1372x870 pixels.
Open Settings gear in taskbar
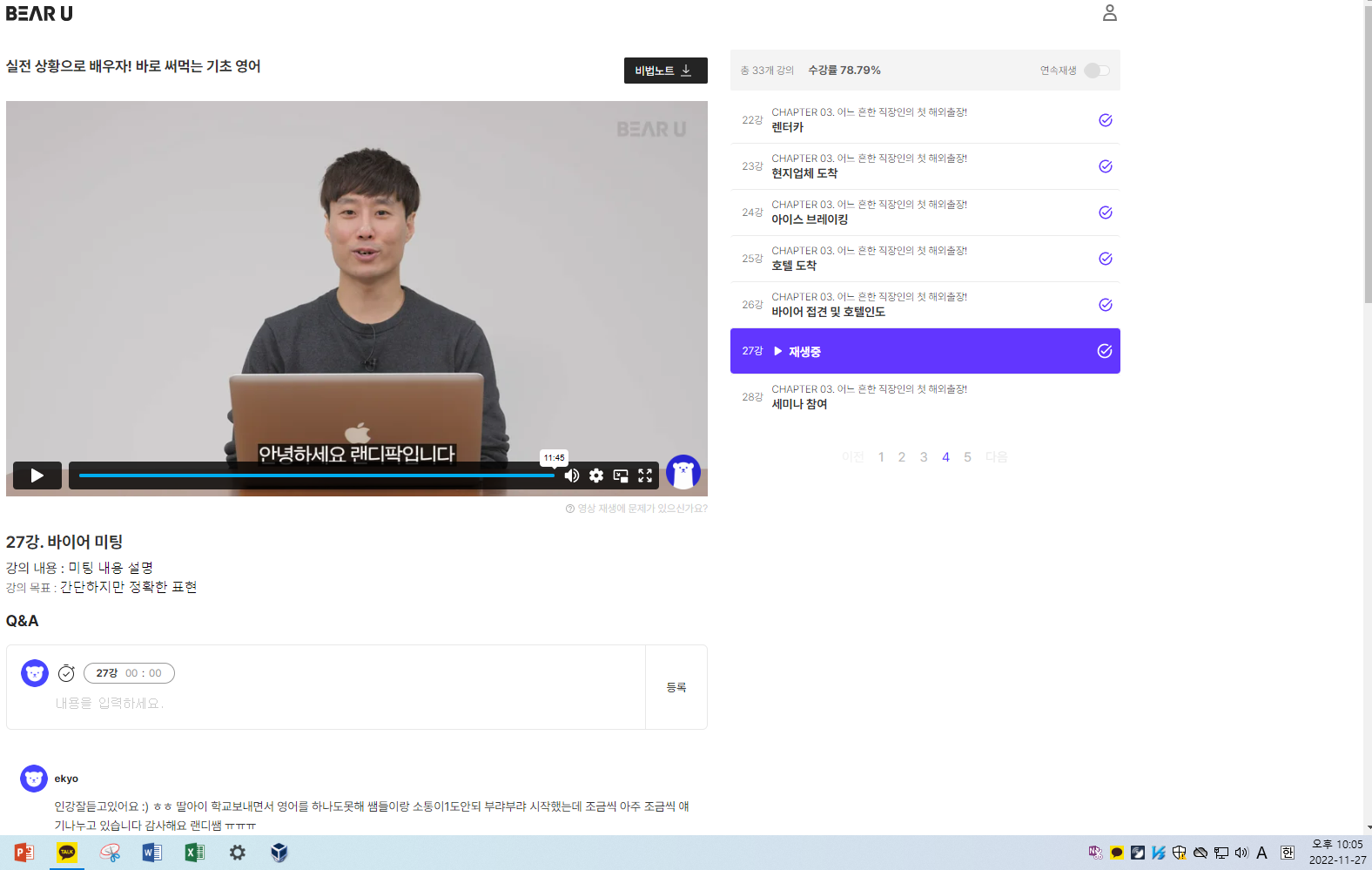(237, 853)
